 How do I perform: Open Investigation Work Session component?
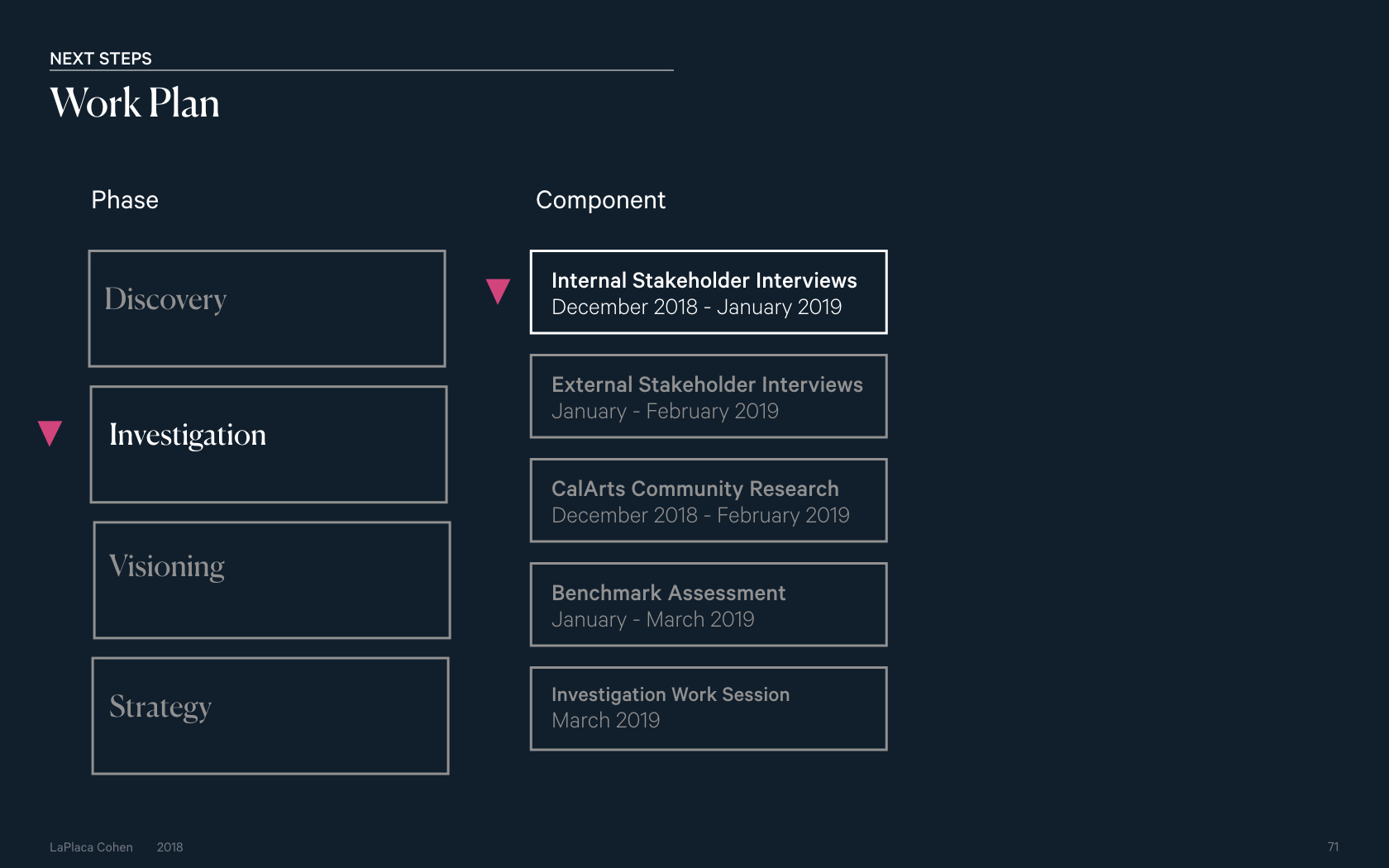709,708
